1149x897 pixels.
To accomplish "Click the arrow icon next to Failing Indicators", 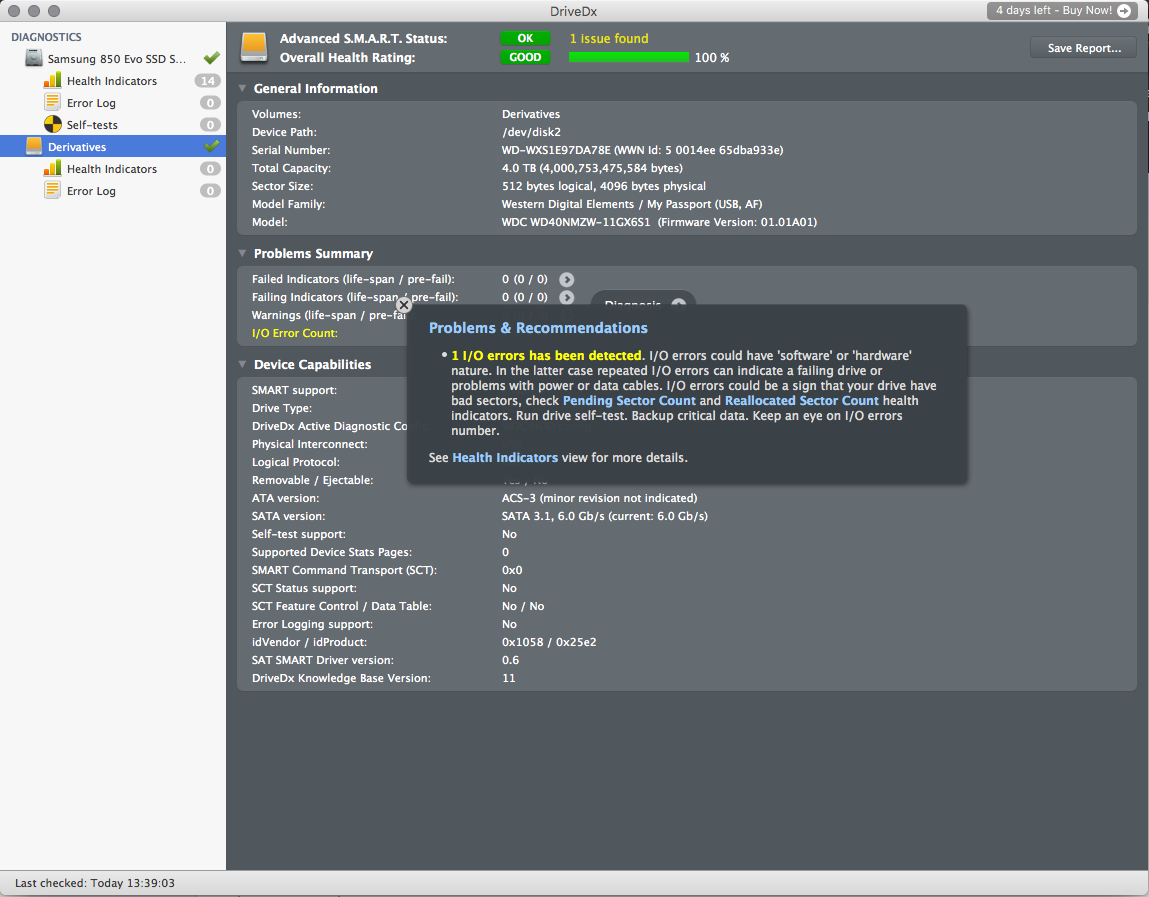I will click(566, 298).
